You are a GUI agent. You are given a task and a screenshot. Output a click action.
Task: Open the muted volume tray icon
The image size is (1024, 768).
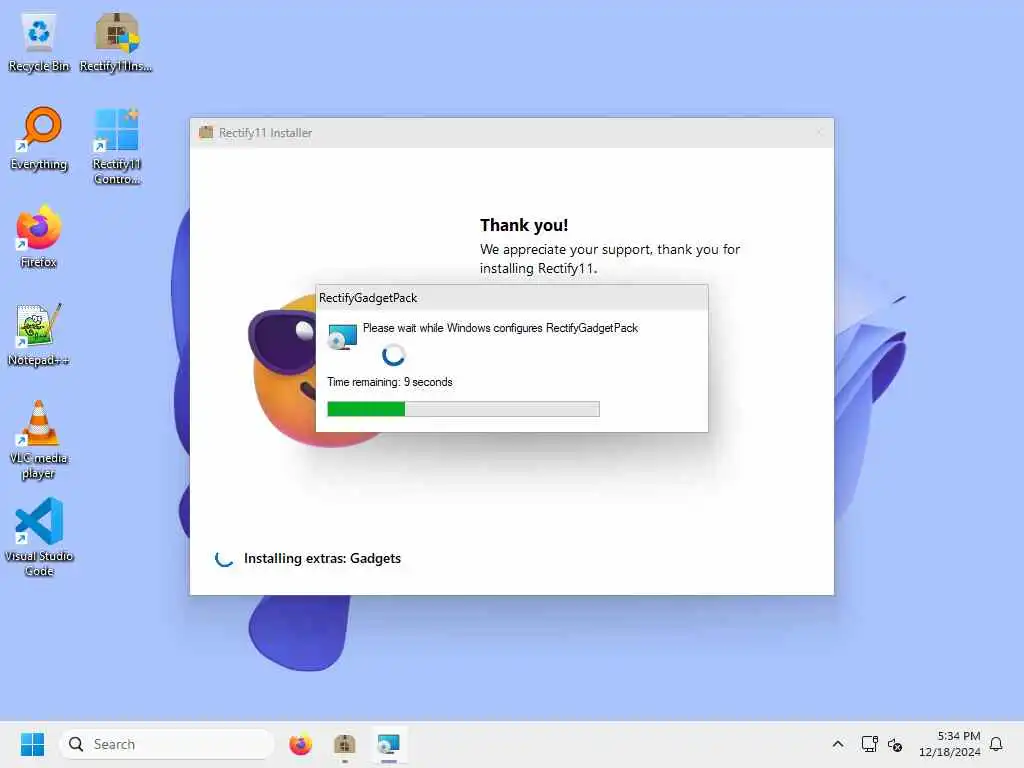(895, 744)
